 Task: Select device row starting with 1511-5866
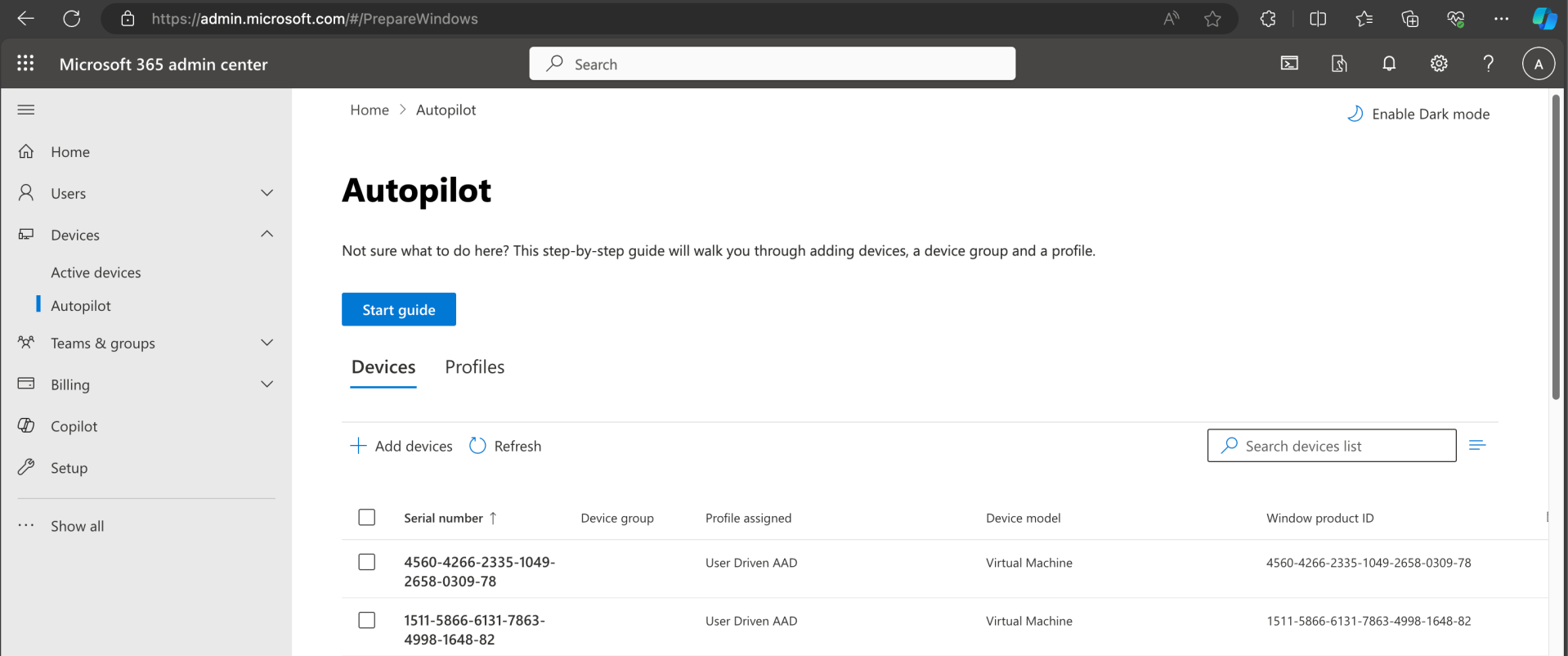[x=367, y=621]
